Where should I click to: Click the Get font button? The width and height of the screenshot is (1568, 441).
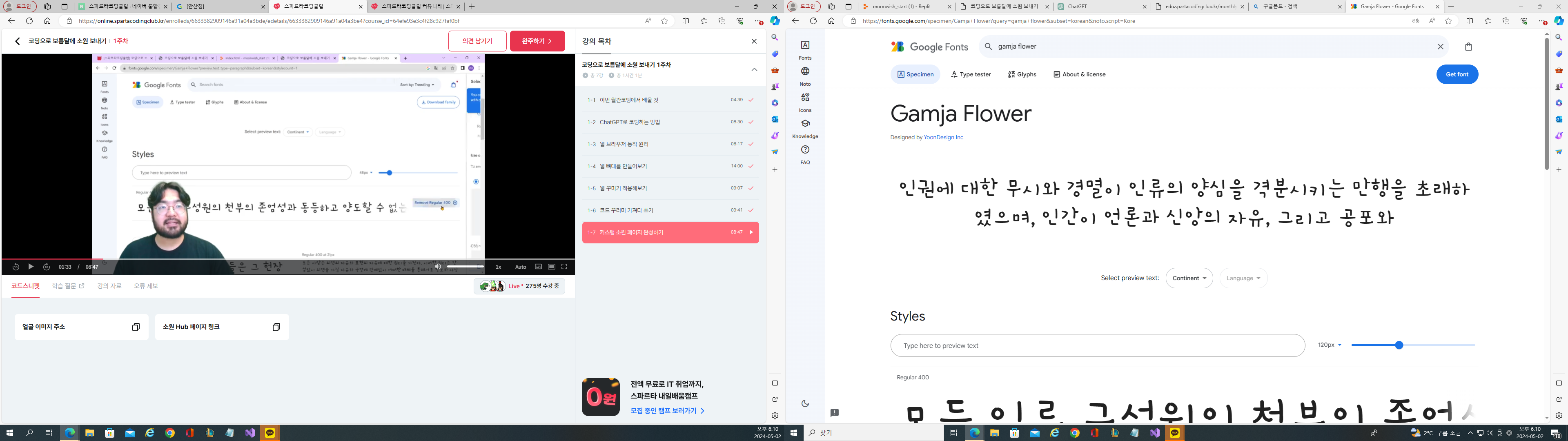(1457, 74)
